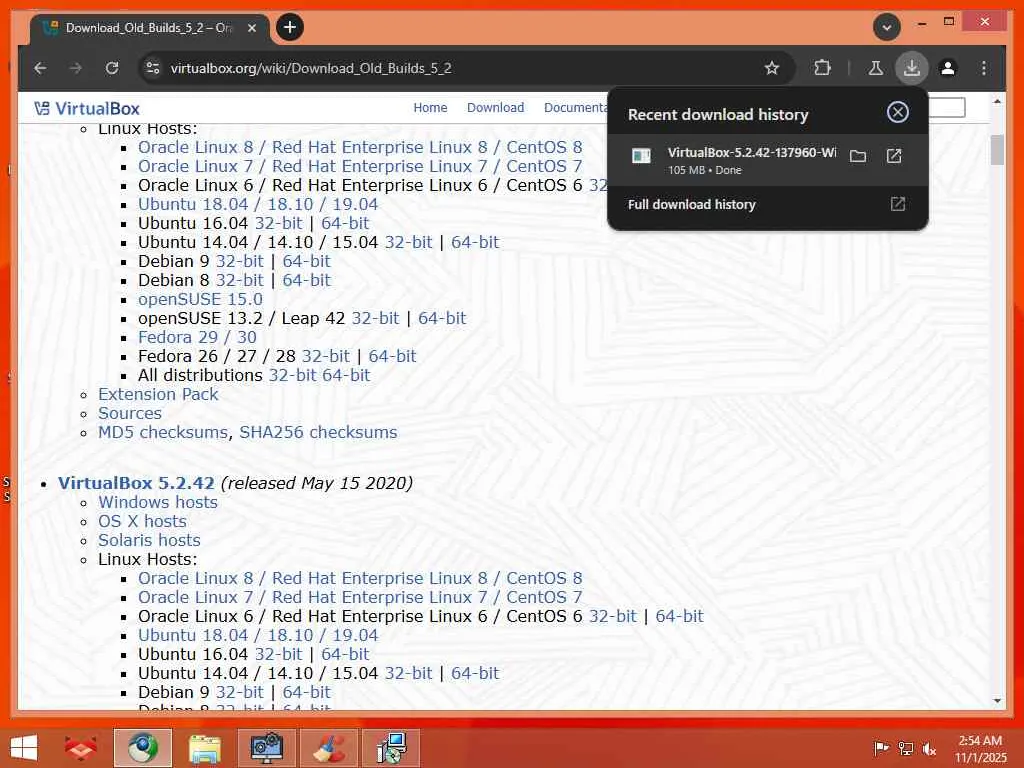Open the installer setup taskbar icon
This screenshot has width=1024, height=768.
(391, 748)
